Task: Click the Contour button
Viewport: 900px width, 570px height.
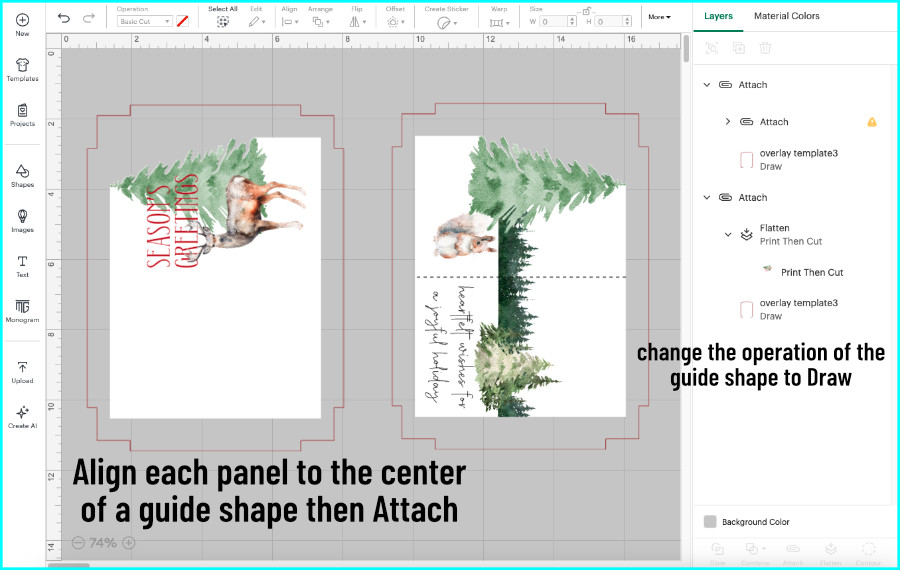Action: (x=868, y=553)
